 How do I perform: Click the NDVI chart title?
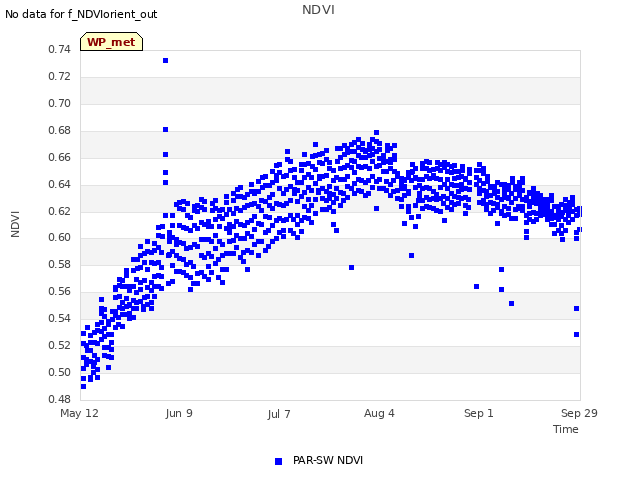318,10
